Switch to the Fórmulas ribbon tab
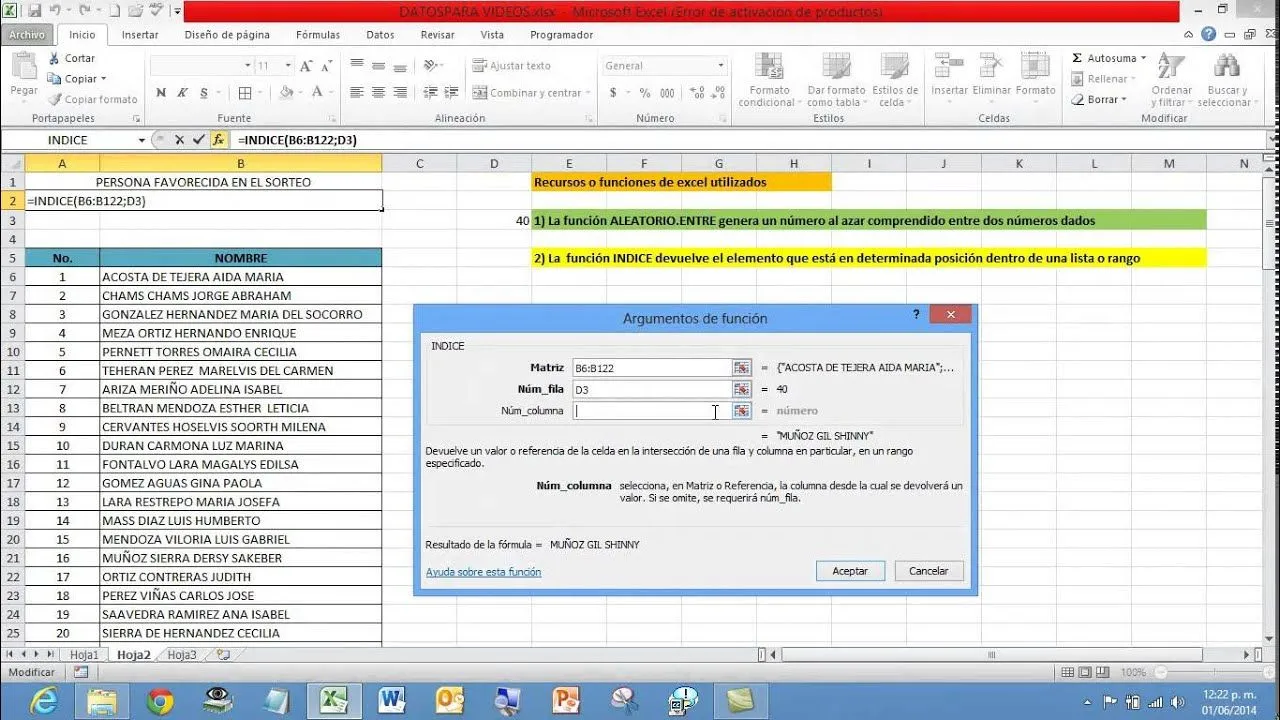 317,34
